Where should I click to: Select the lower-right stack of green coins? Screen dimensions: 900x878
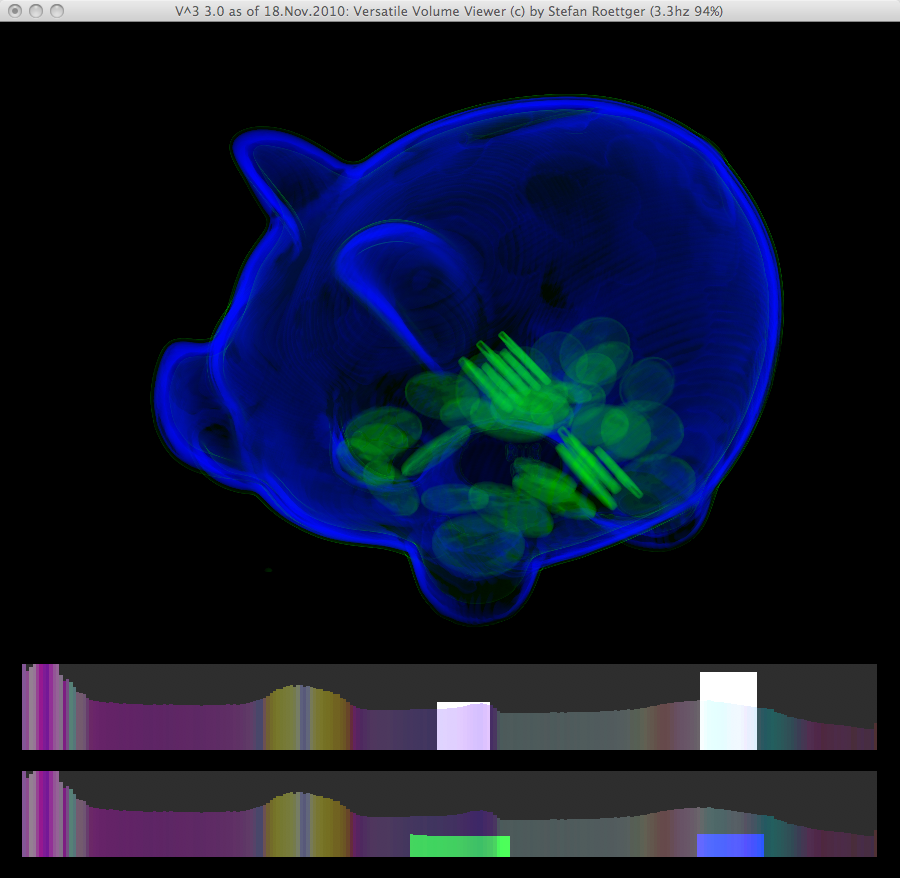click(x=597, y=466)
